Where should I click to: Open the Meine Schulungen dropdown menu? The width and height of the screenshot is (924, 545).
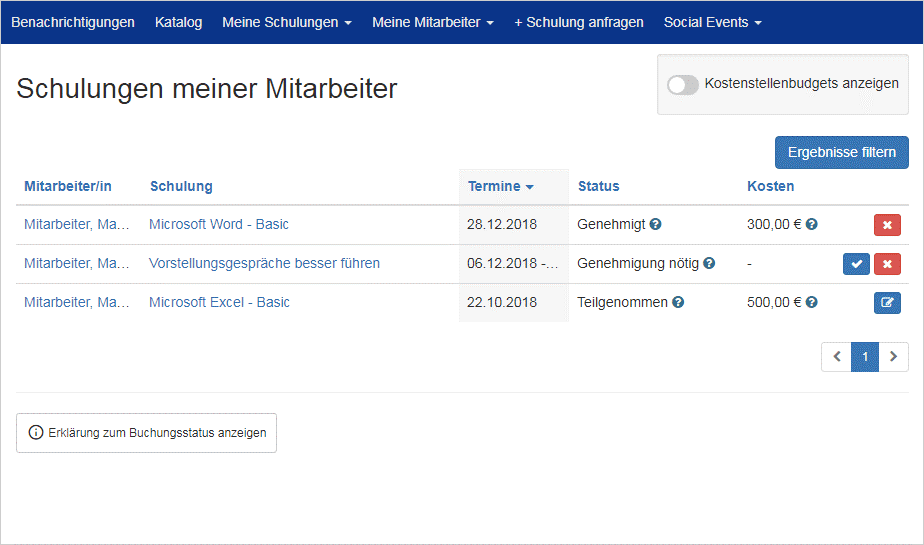click(x=286, y=22)
